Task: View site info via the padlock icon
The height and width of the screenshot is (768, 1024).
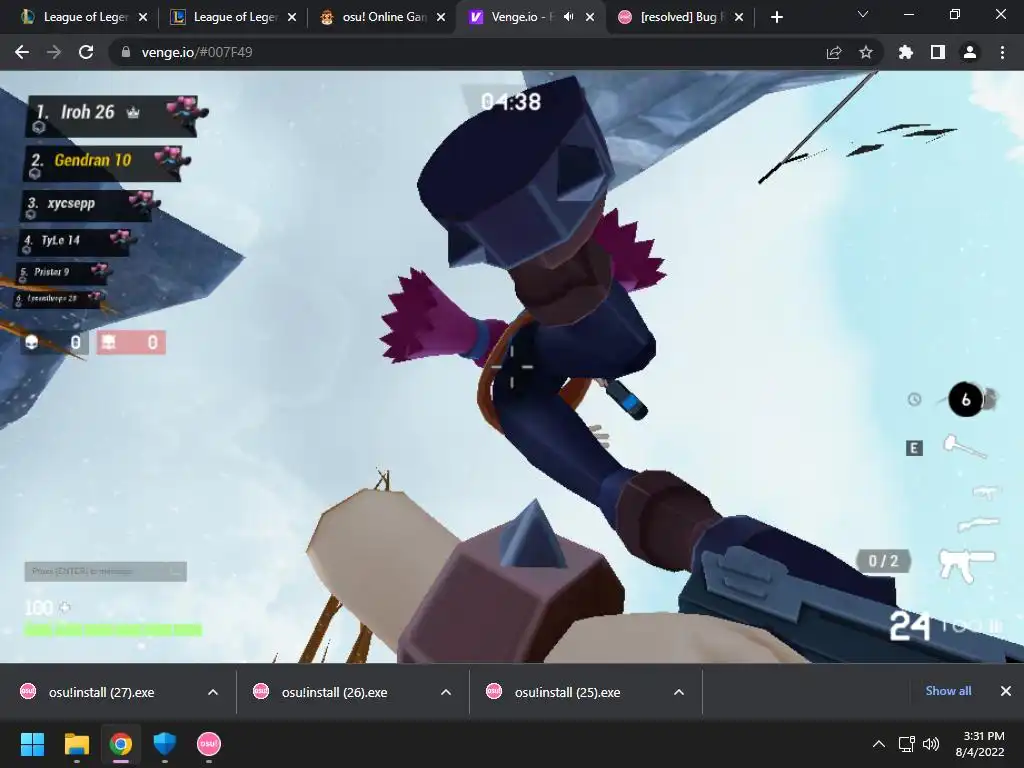Action: click(126, 52)
